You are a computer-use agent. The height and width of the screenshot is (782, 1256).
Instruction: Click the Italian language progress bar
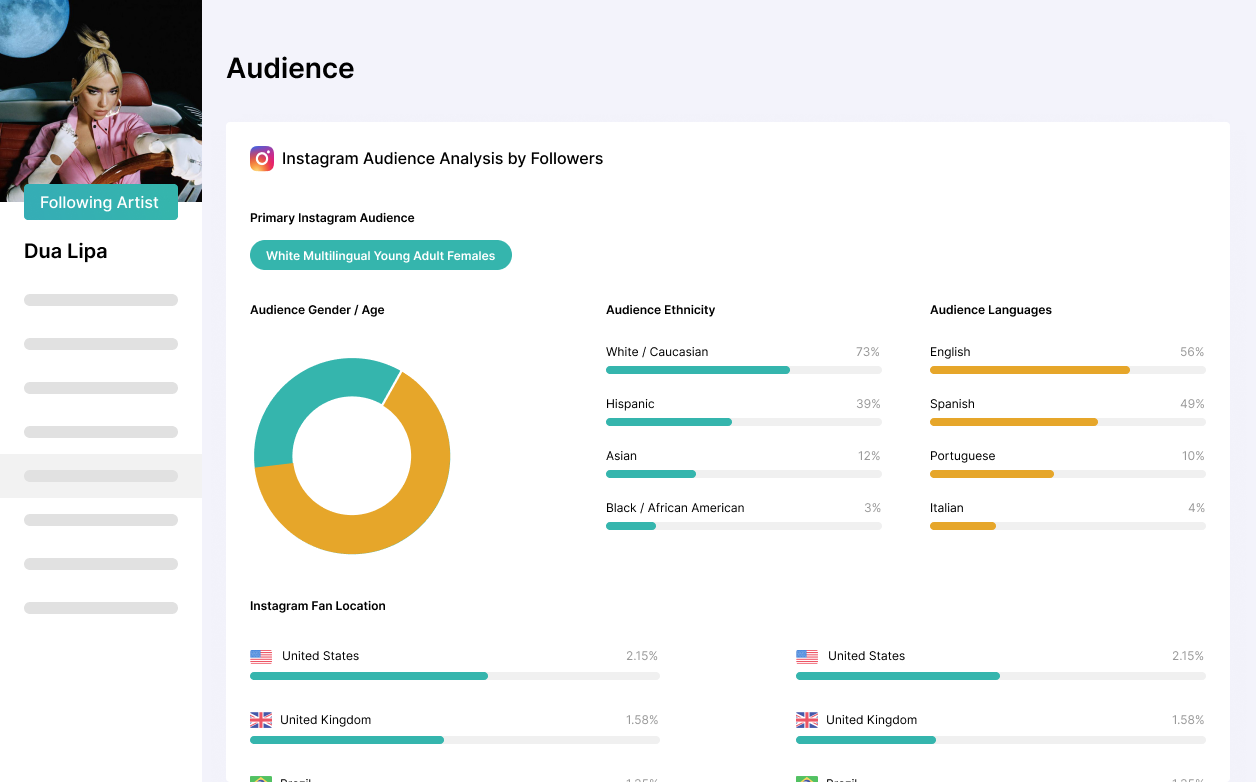[x=1068, y=526]
